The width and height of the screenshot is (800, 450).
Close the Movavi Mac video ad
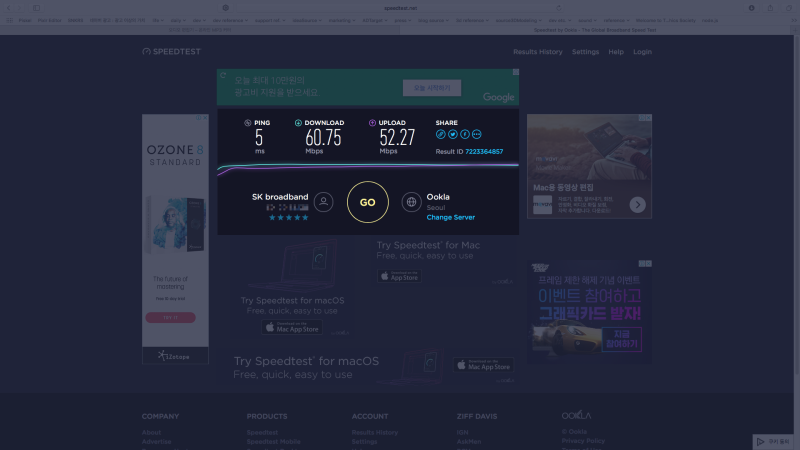(648, 118)
